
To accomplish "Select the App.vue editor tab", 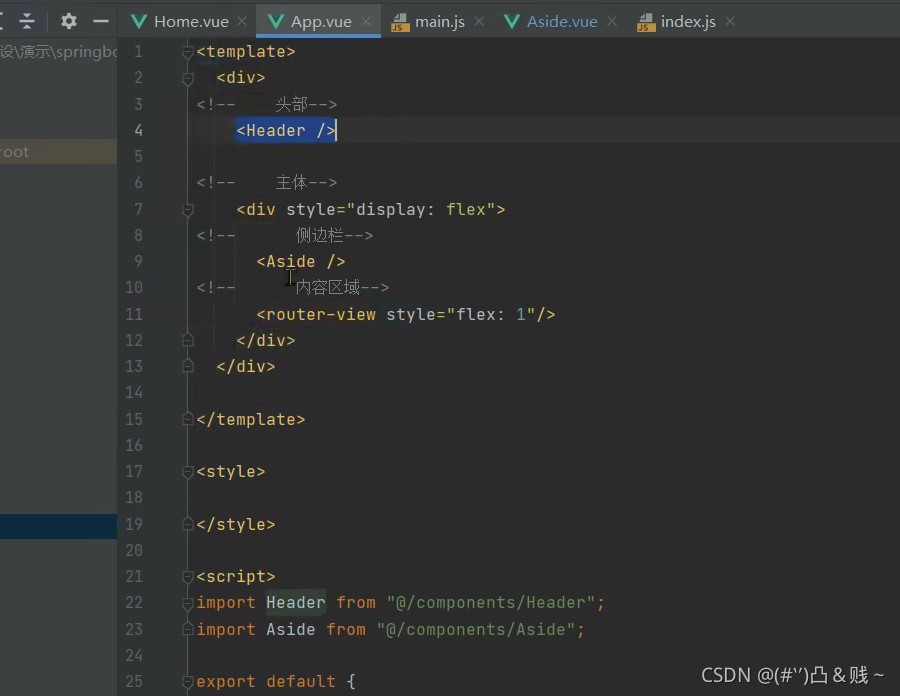I will point(321,22).
